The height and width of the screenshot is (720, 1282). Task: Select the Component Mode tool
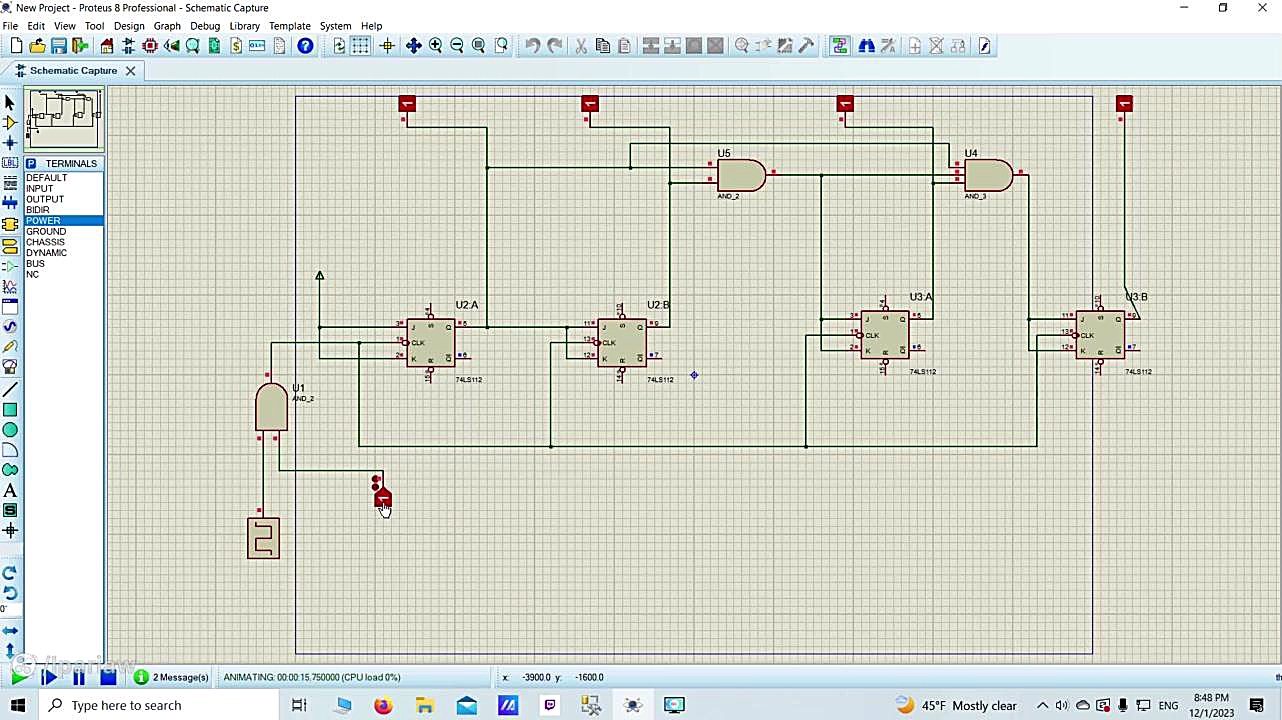tap(10, 122)
